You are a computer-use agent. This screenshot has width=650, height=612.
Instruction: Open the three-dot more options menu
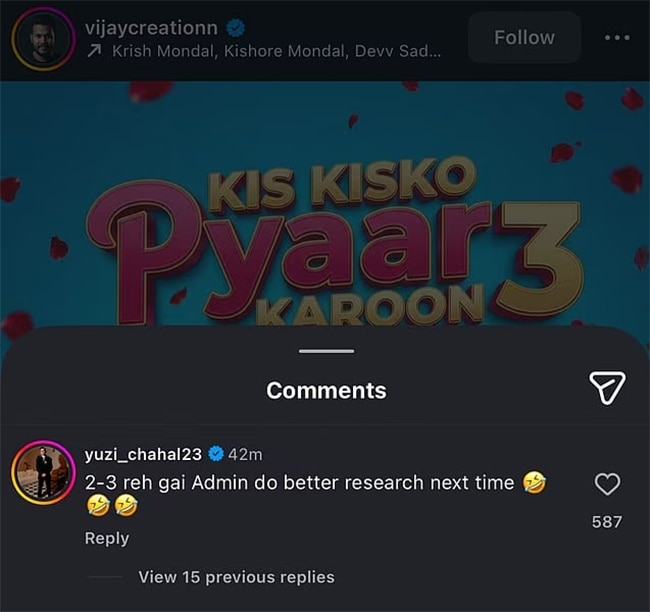617,38
